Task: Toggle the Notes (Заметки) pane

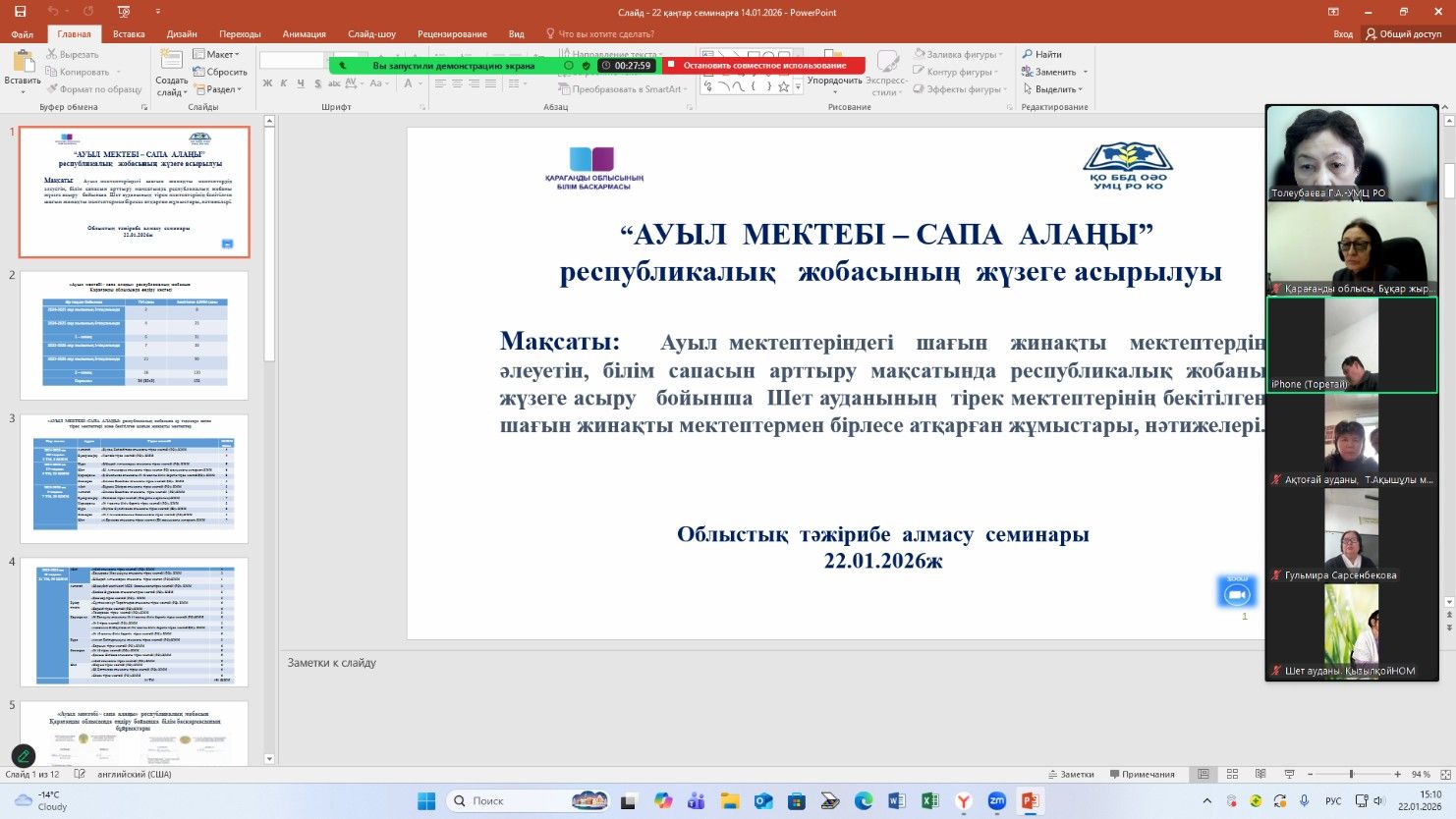Action: point(1071,775)
